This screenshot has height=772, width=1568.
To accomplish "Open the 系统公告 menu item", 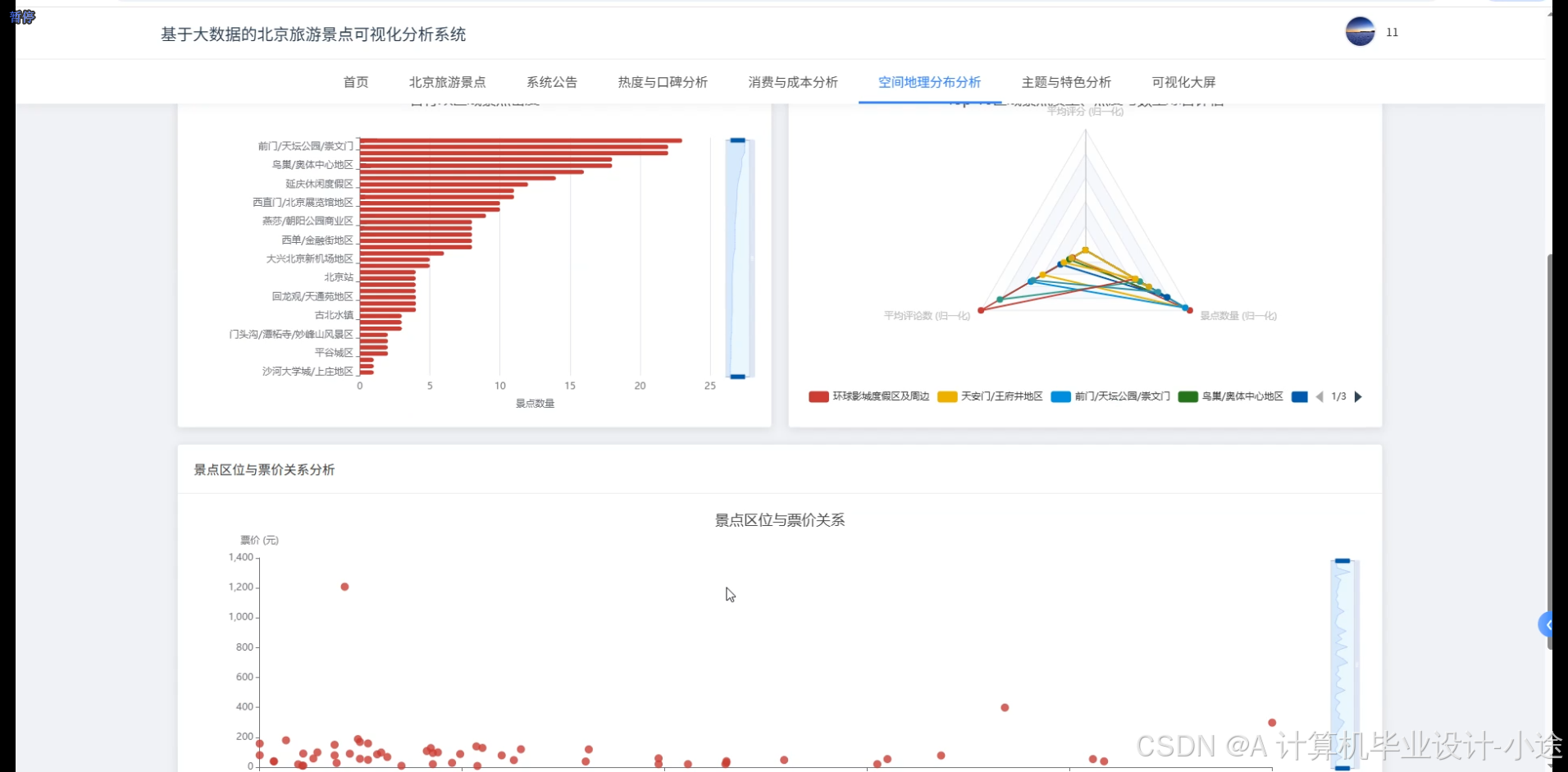I will pos(552,82).
